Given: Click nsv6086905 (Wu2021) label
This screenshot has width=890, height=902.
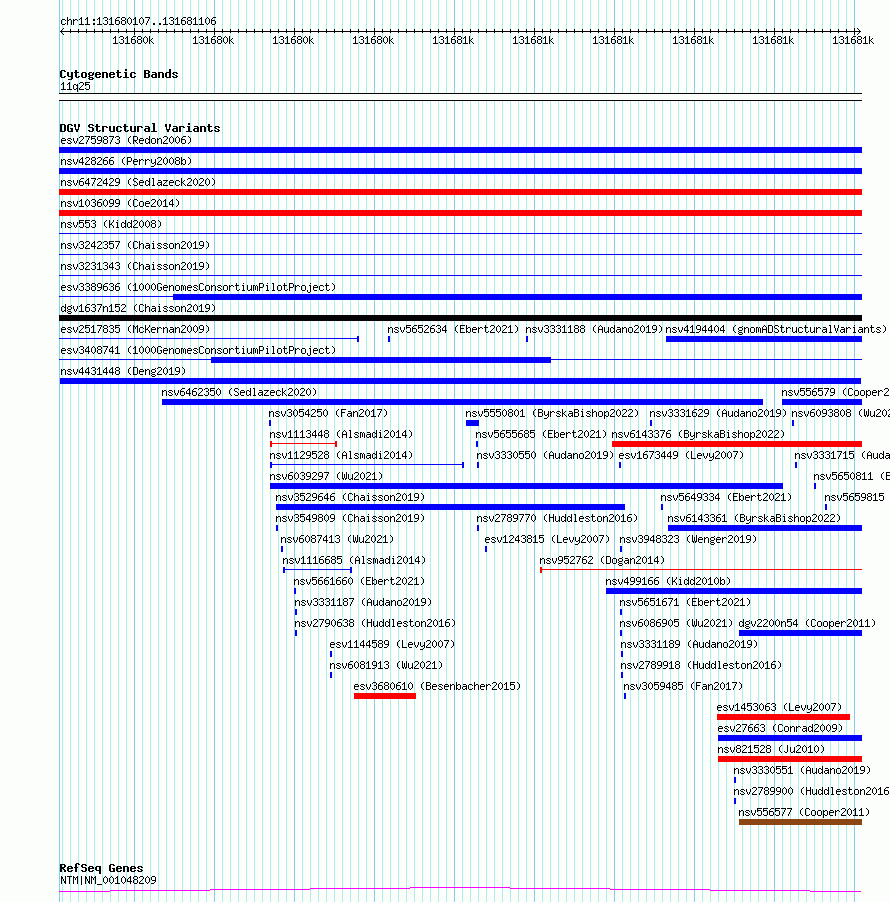Looking at the screenshot, I should tap(677, 624).
